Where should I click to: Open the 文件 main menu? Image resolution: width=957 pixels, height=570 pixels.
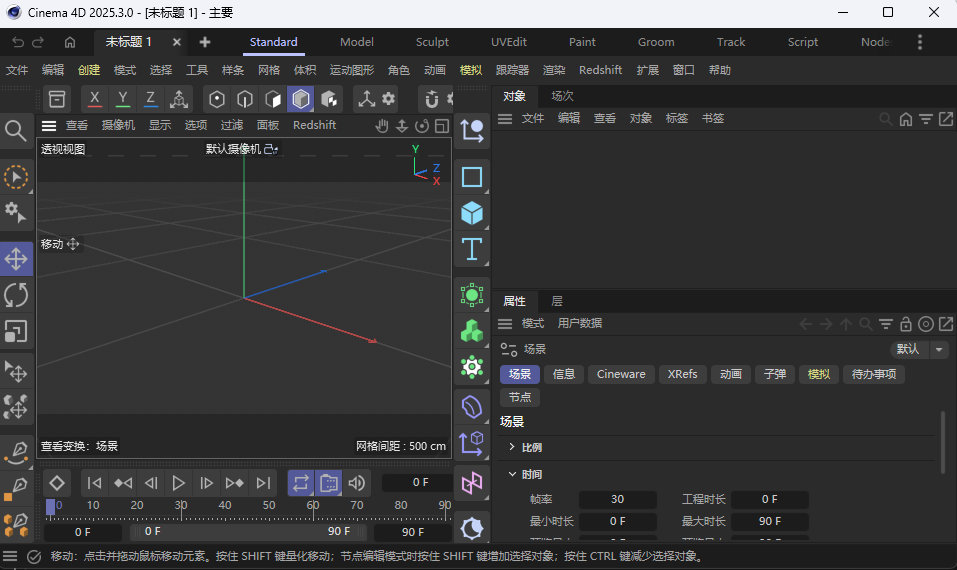[17, 70]
